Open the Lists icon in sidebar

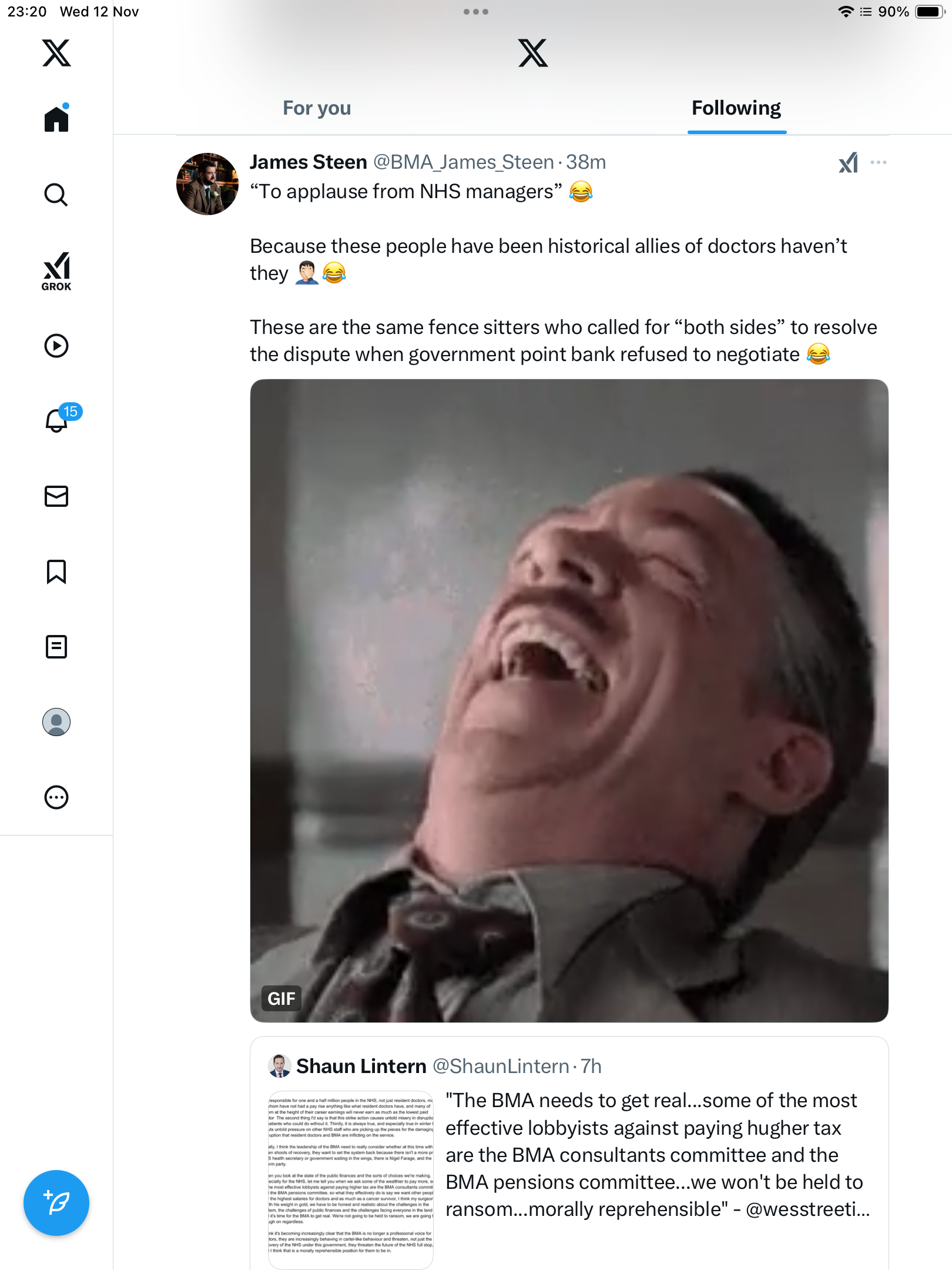click(56, 647)
